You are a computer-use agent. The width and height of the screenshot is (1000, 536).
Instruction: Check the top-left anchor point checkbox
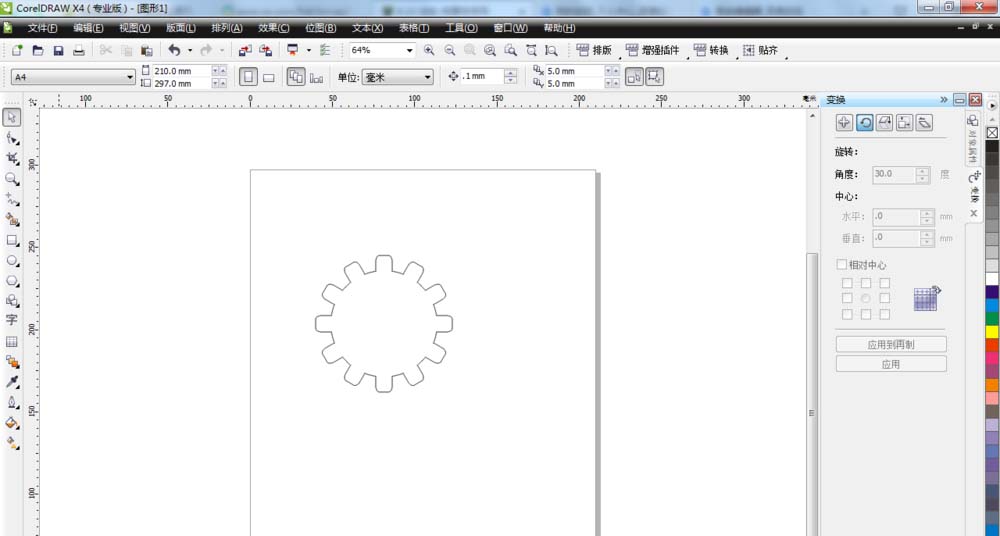point(847,283)
